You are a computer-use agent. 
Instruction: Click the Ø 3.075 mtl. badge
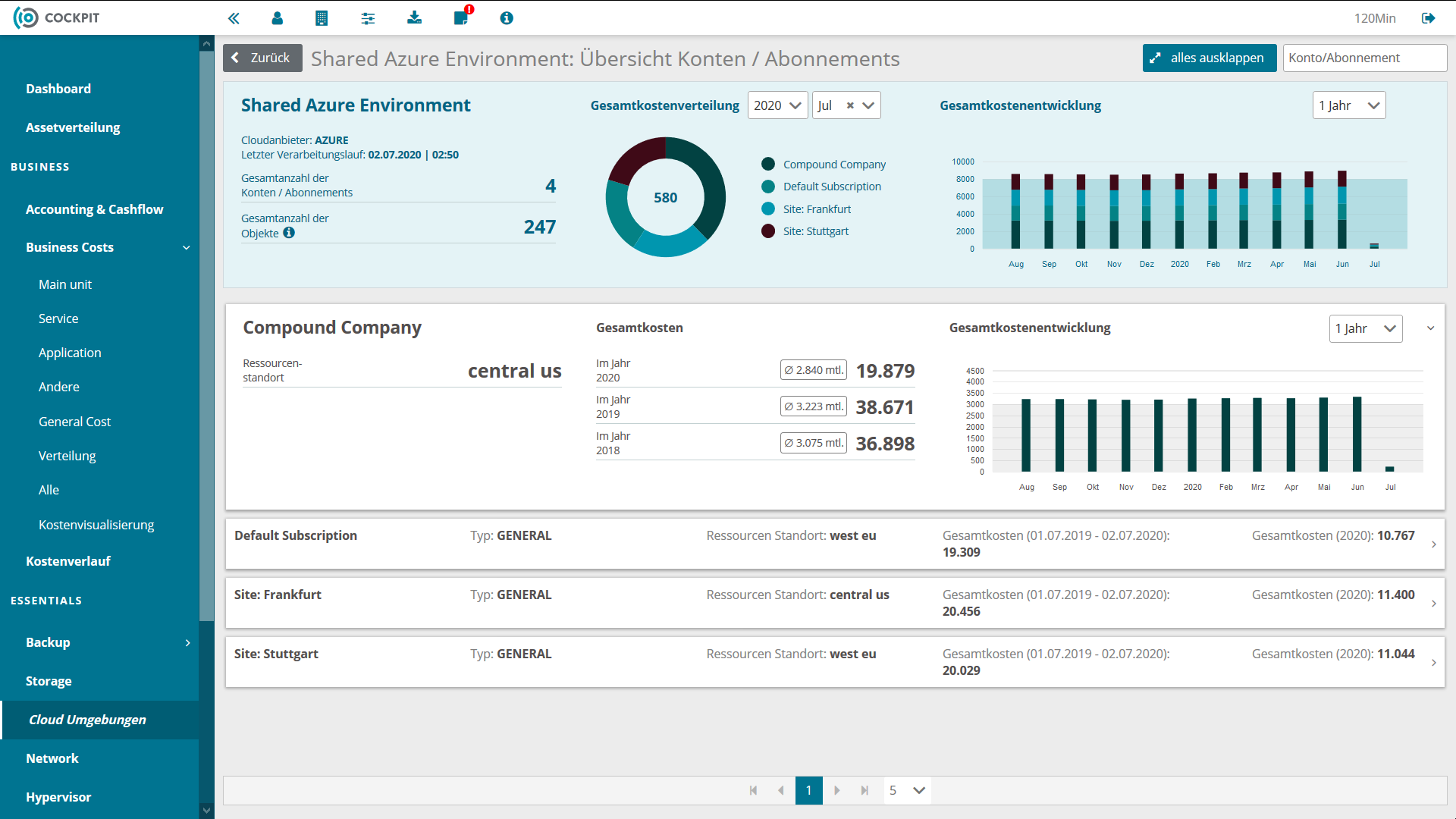[x=814, y=443]
